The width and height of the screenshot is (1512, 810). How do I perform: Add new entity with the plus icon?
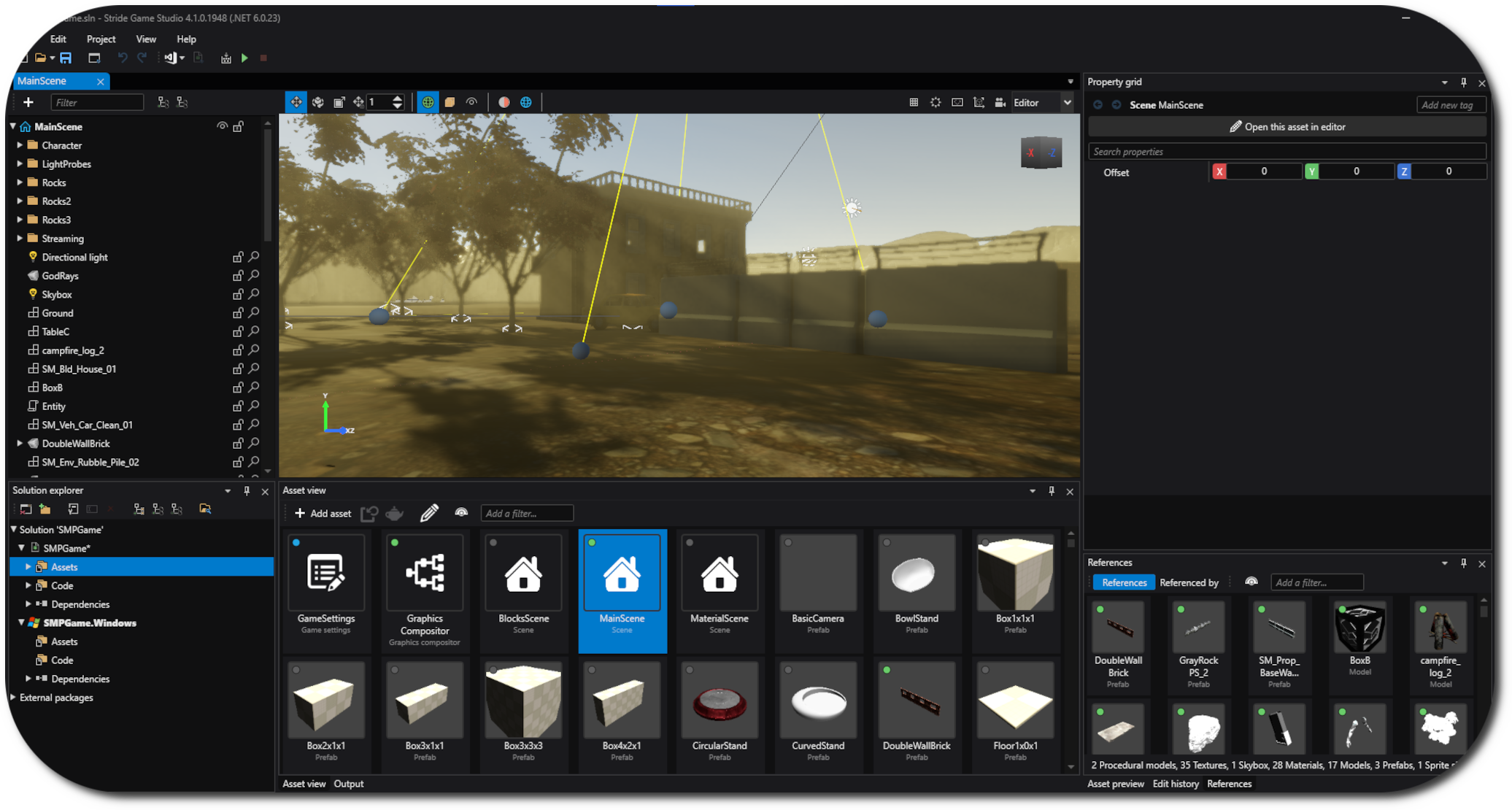[x=28, y=102]
